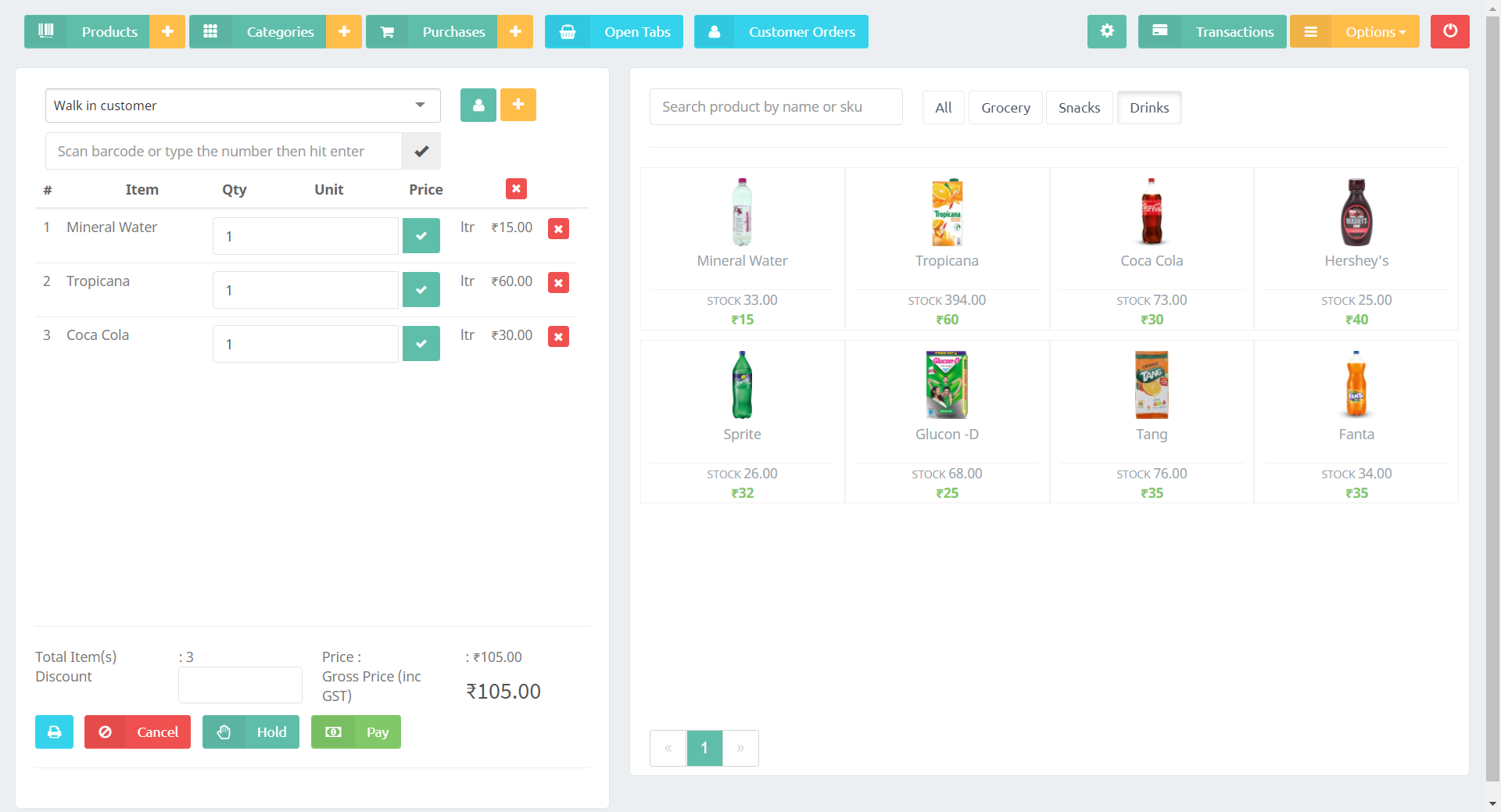Open the Walk in customer dropdown
Screen dimensions: 1501x812
(243, 106)
